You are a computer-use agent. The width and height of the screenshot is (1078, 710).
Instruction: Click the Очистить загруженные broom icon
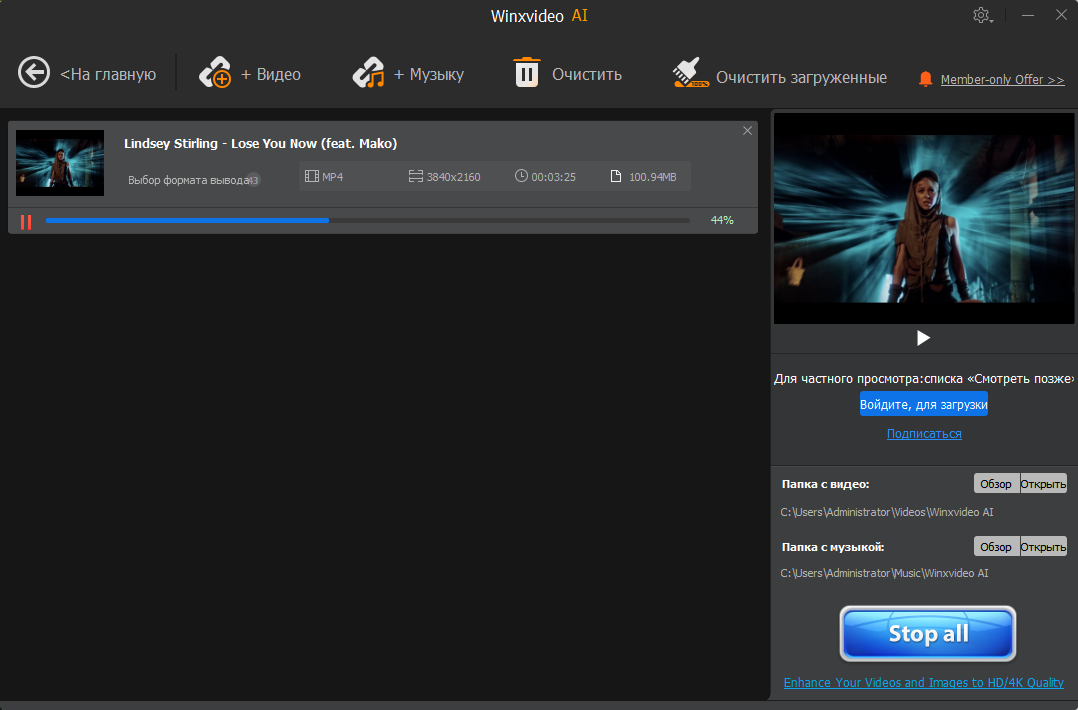[x=690, y=72]
